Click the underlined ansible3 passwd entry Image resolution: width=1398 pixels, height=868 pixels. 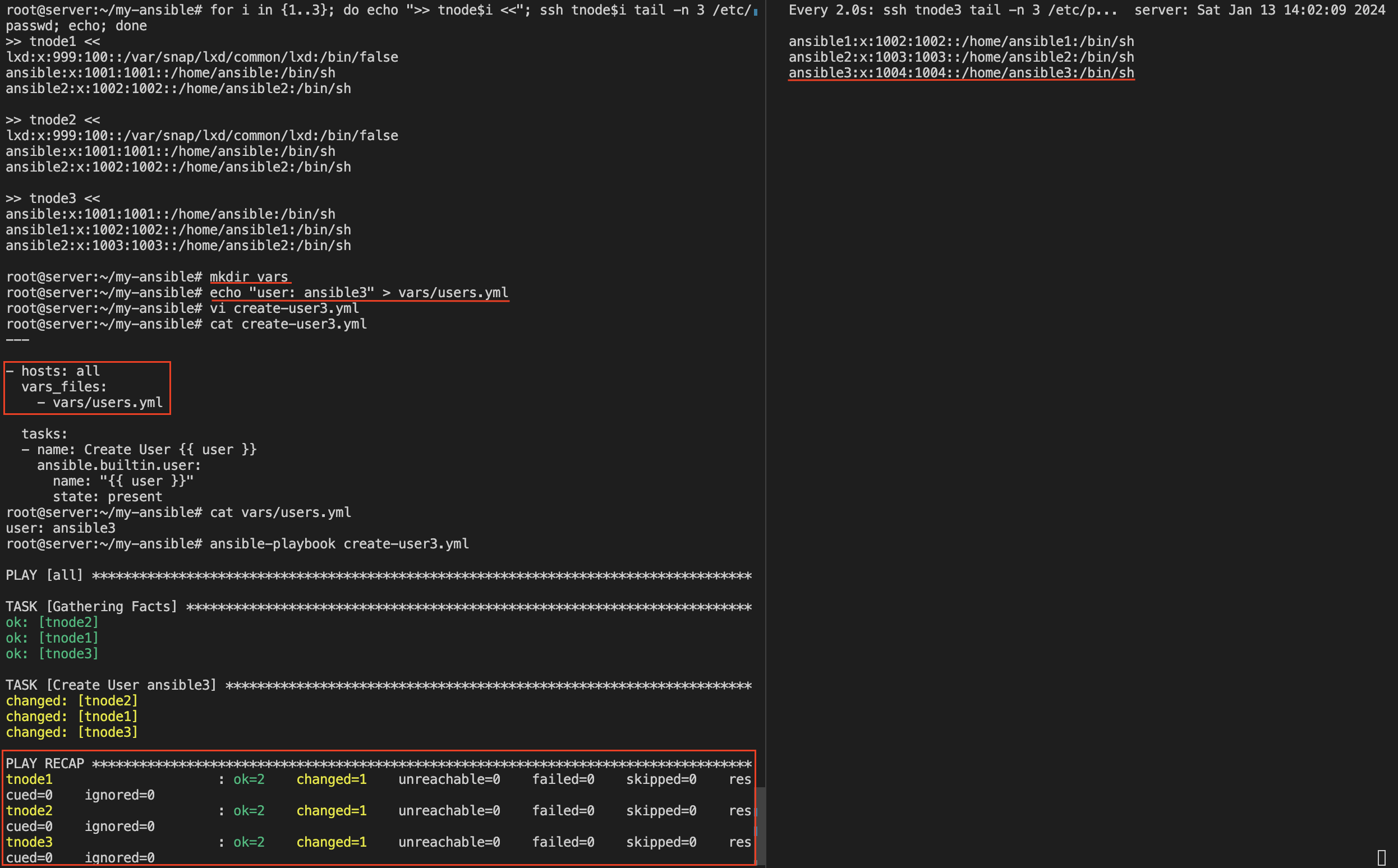click(961, 73)
